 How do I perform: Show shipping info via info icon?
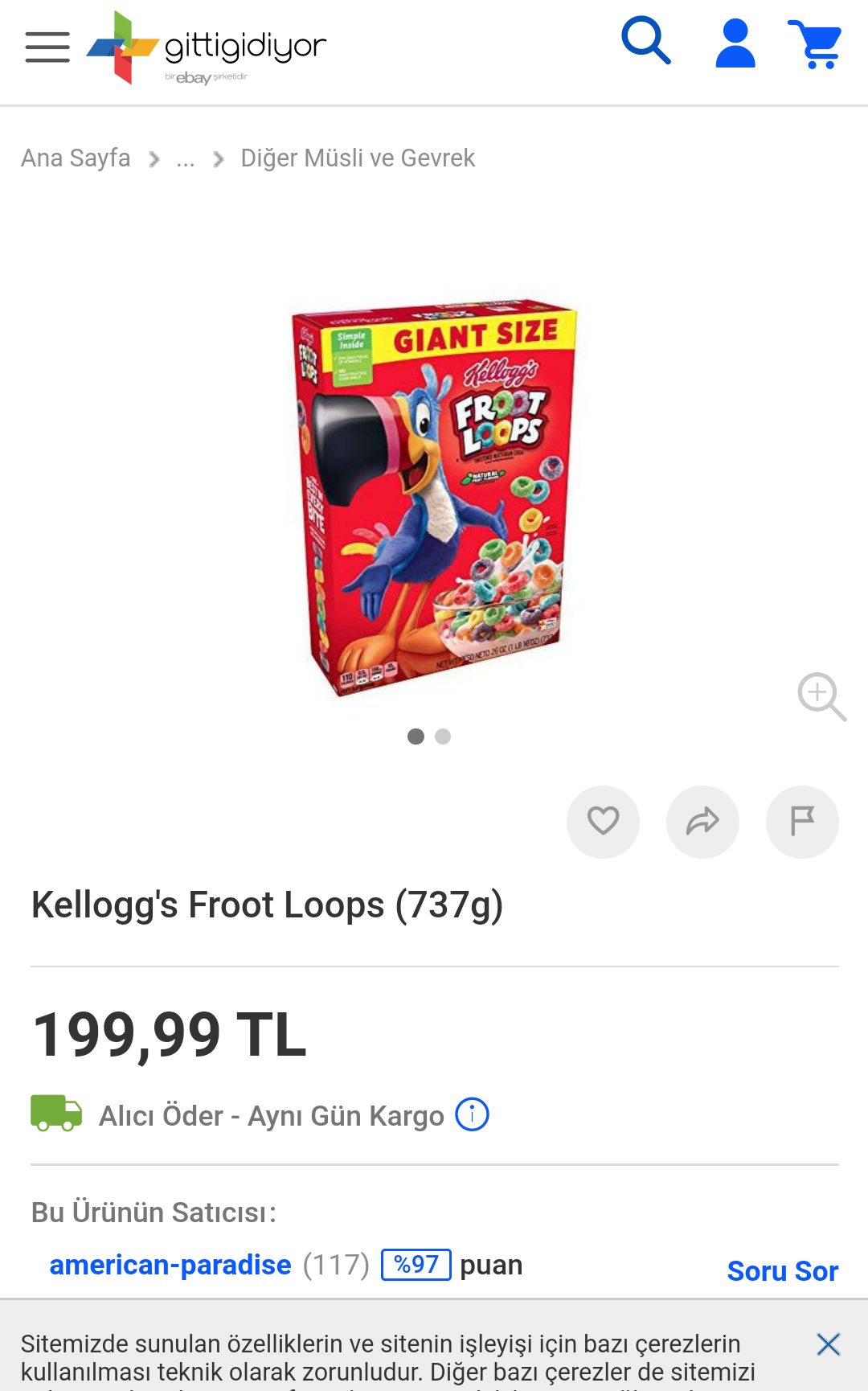(x=472, y=1114)
